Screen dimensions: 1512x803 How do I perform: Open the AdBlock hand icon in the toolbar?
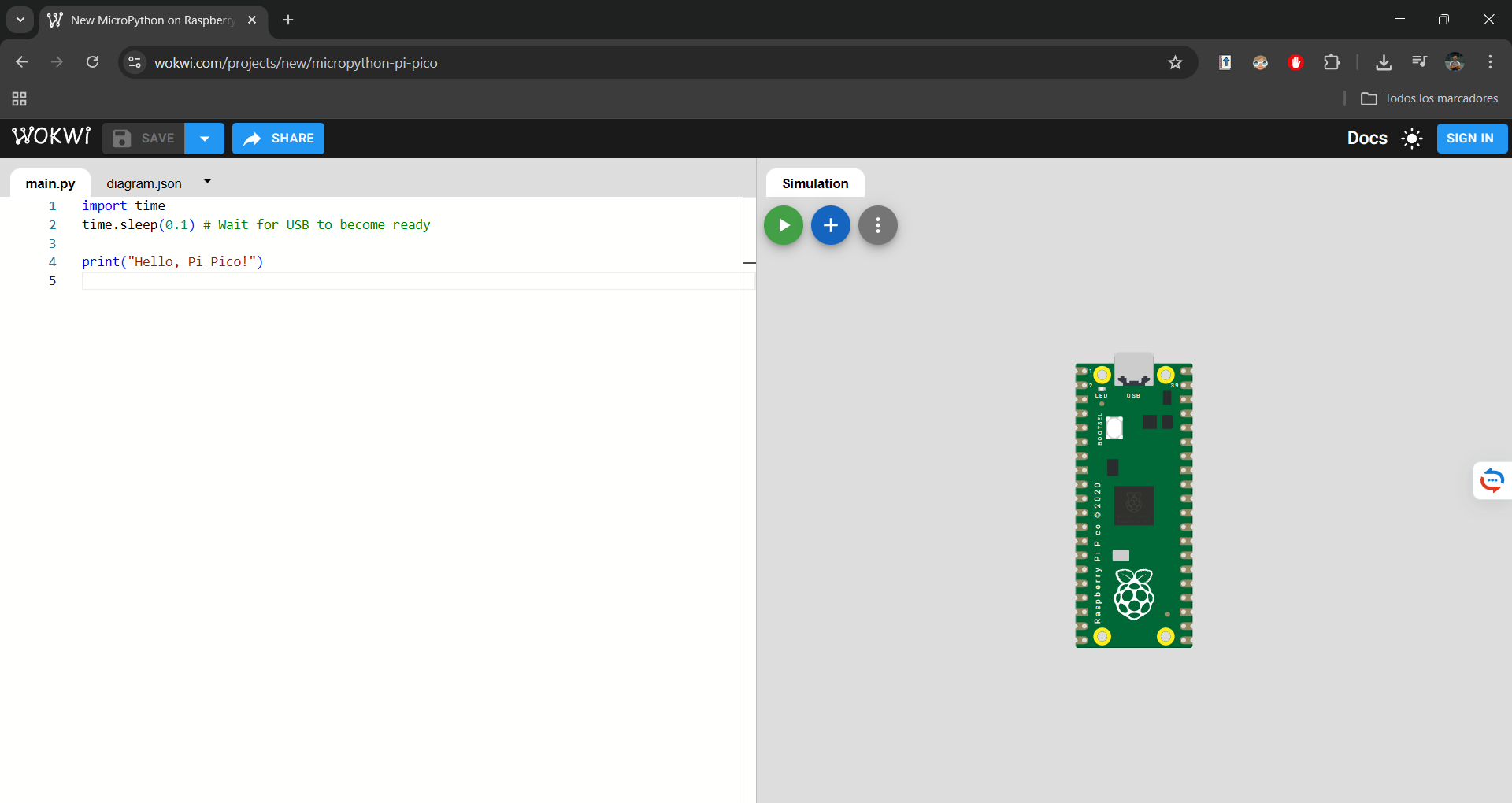(x=1295, y=62)
